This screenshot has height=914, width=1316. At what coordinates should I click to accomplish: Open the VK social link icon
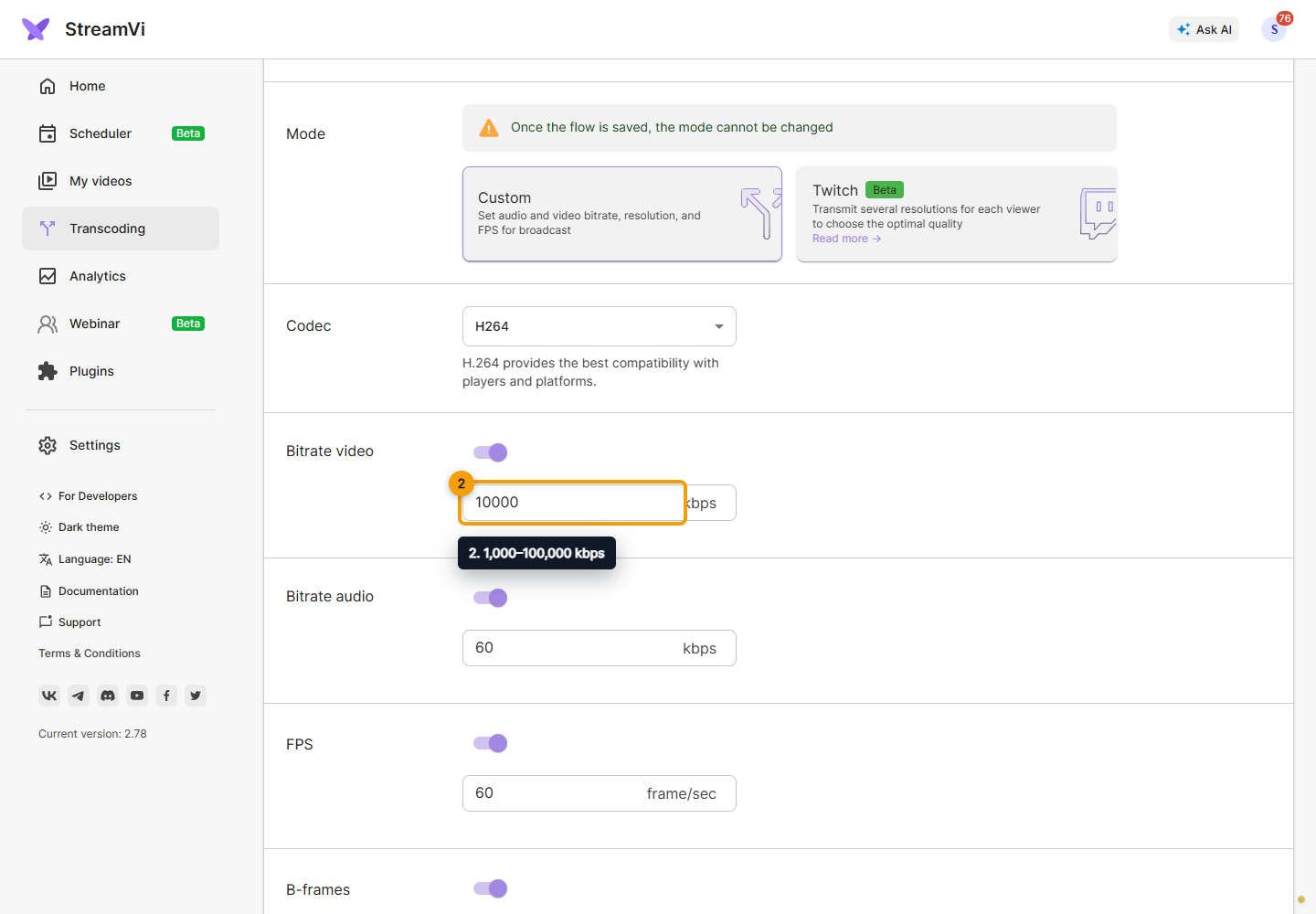click(x=49, y=696)
